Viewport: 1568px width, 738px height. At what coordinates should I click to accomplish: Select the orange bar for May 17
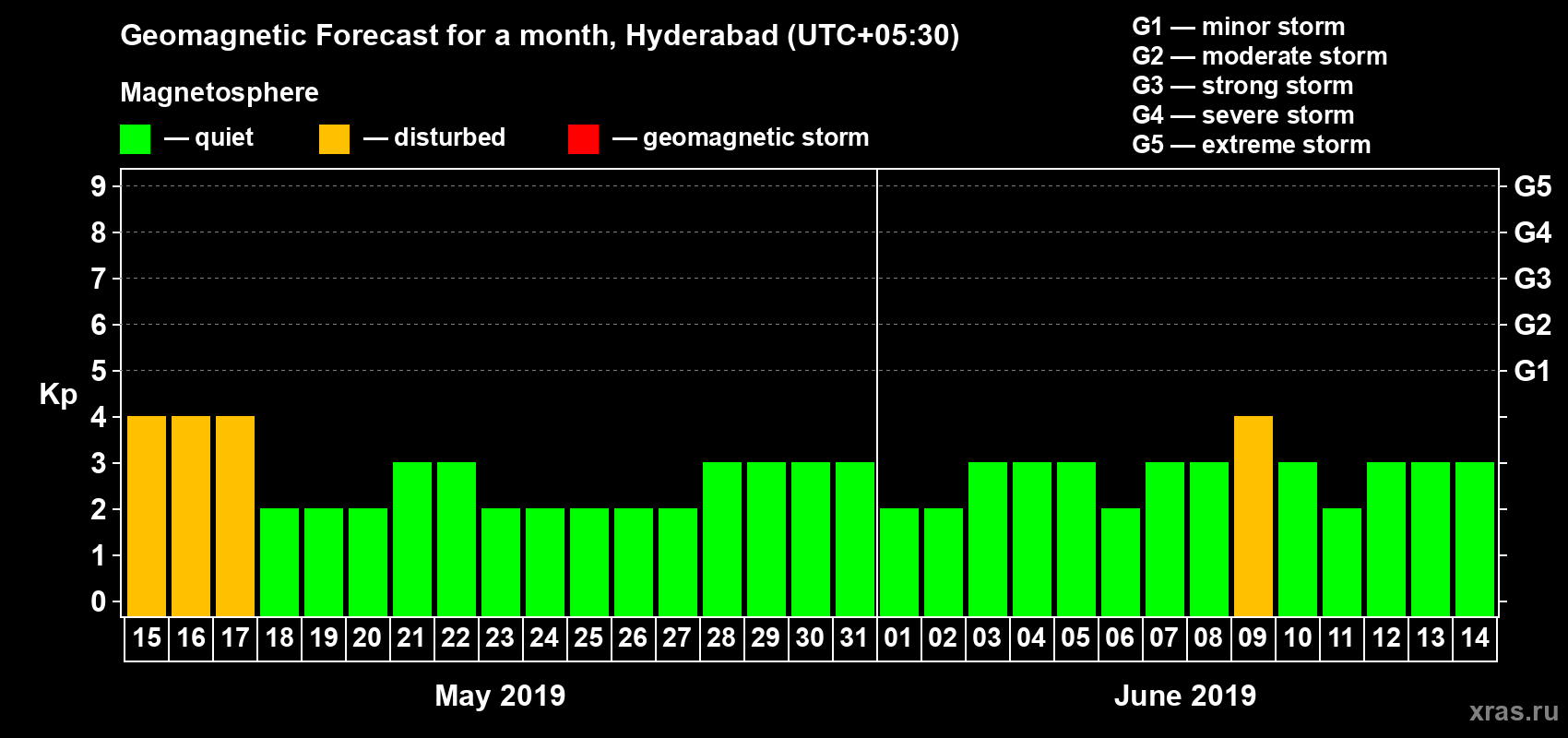click(235, 517)
